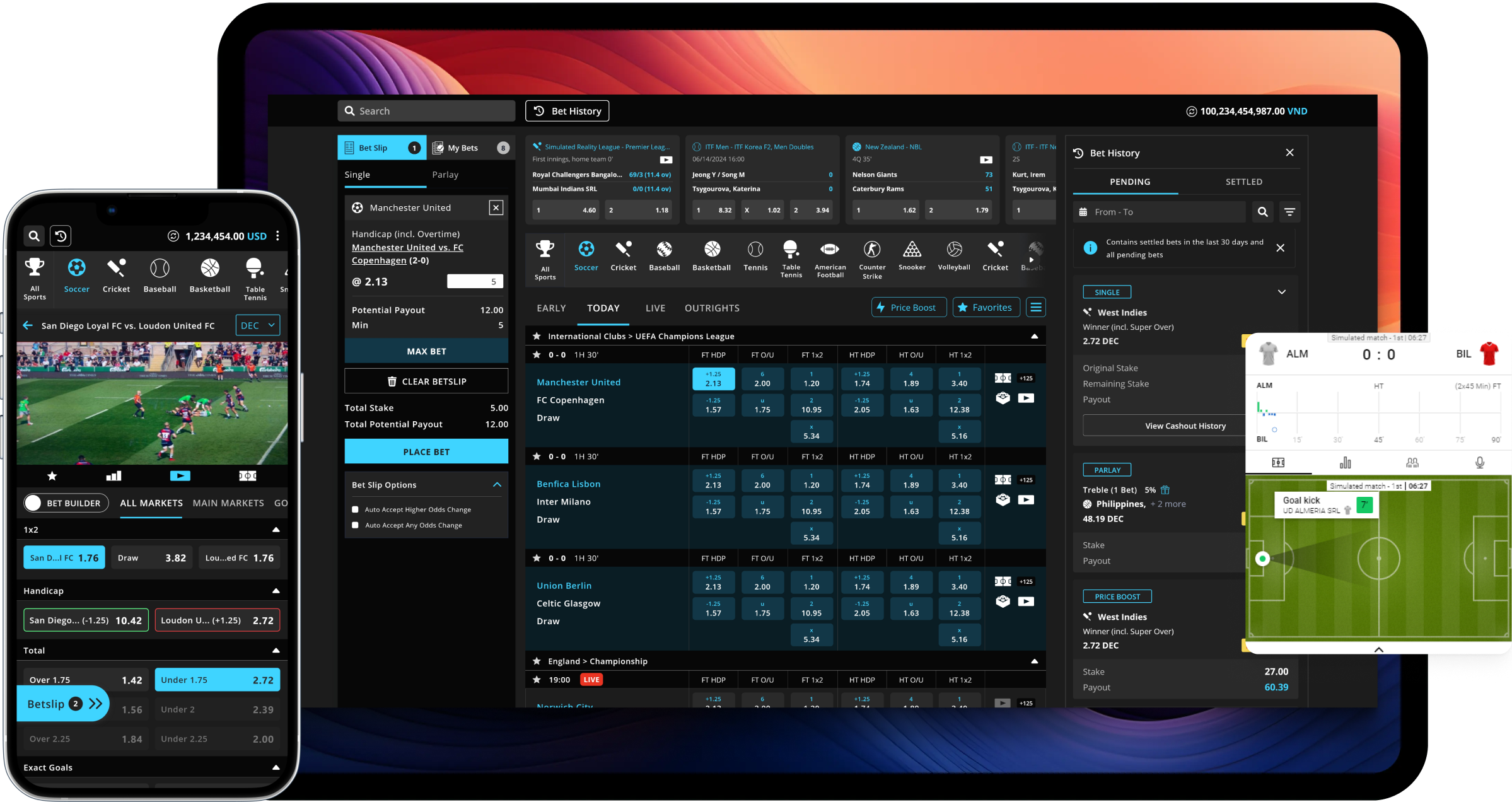This screenshot has height=802, width=1512.
Task: Switch to the Parlay tab in bet slip
Action: 445,175
